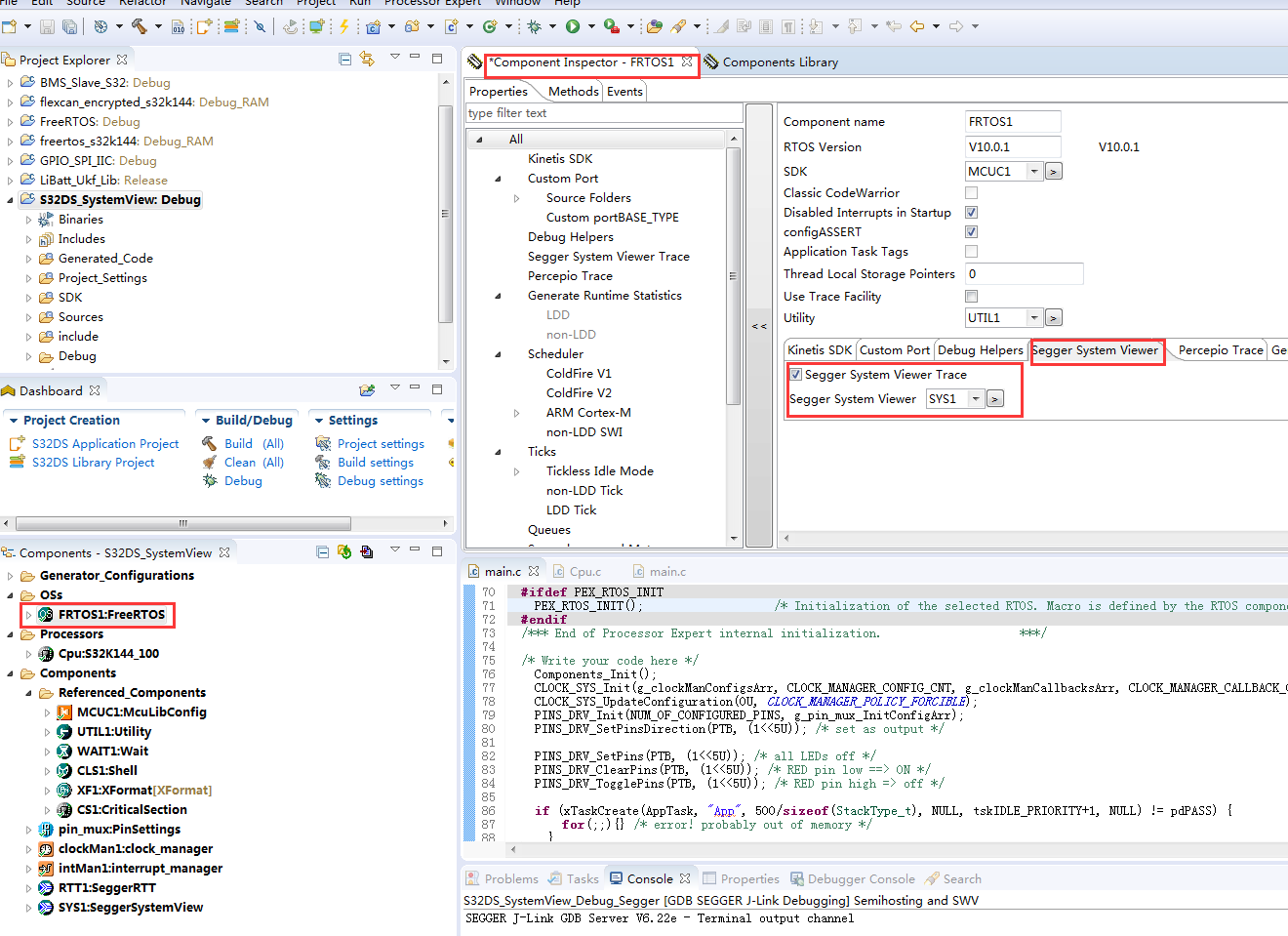The width and height of the screenshot is (1288, 936).
Task: Click the Build (All) link
Action: click(254, 444)
